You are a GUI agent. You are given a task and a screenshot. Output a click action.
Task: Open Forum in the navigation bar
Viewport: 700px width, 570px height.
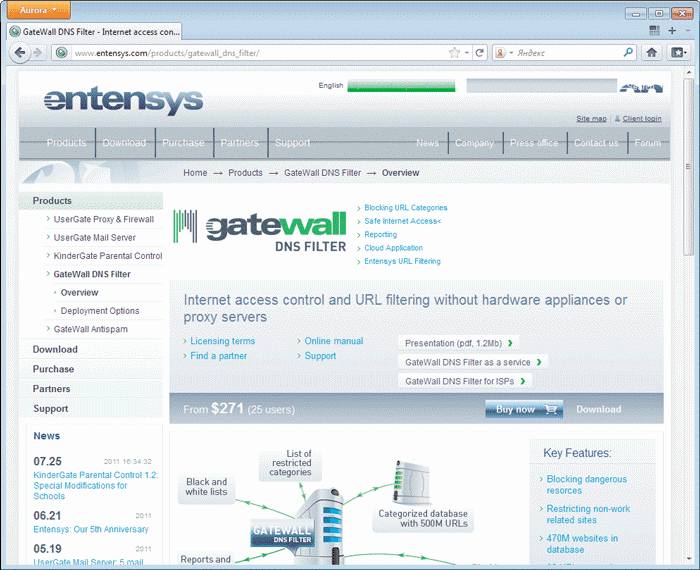pos(647,142)
